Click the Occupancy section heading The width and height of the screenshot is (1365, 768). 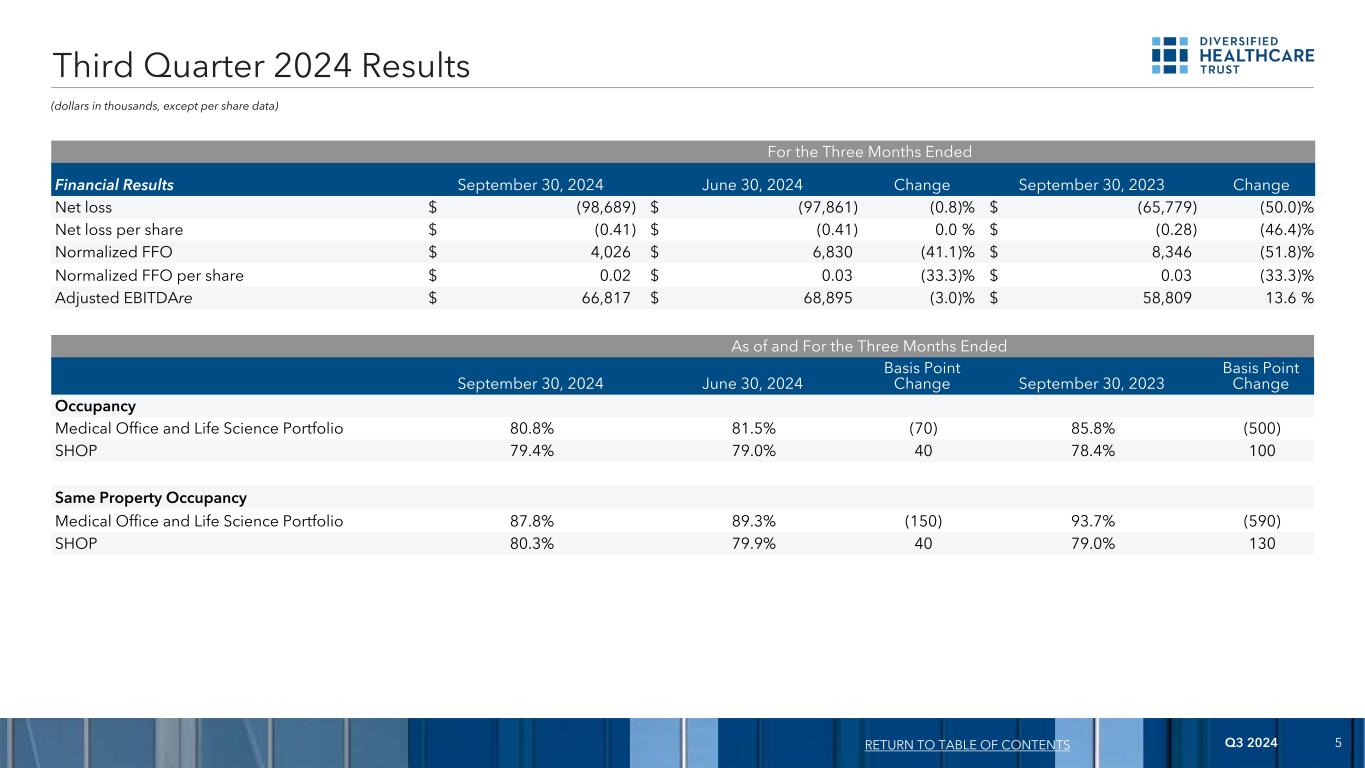tap(95, 406)
